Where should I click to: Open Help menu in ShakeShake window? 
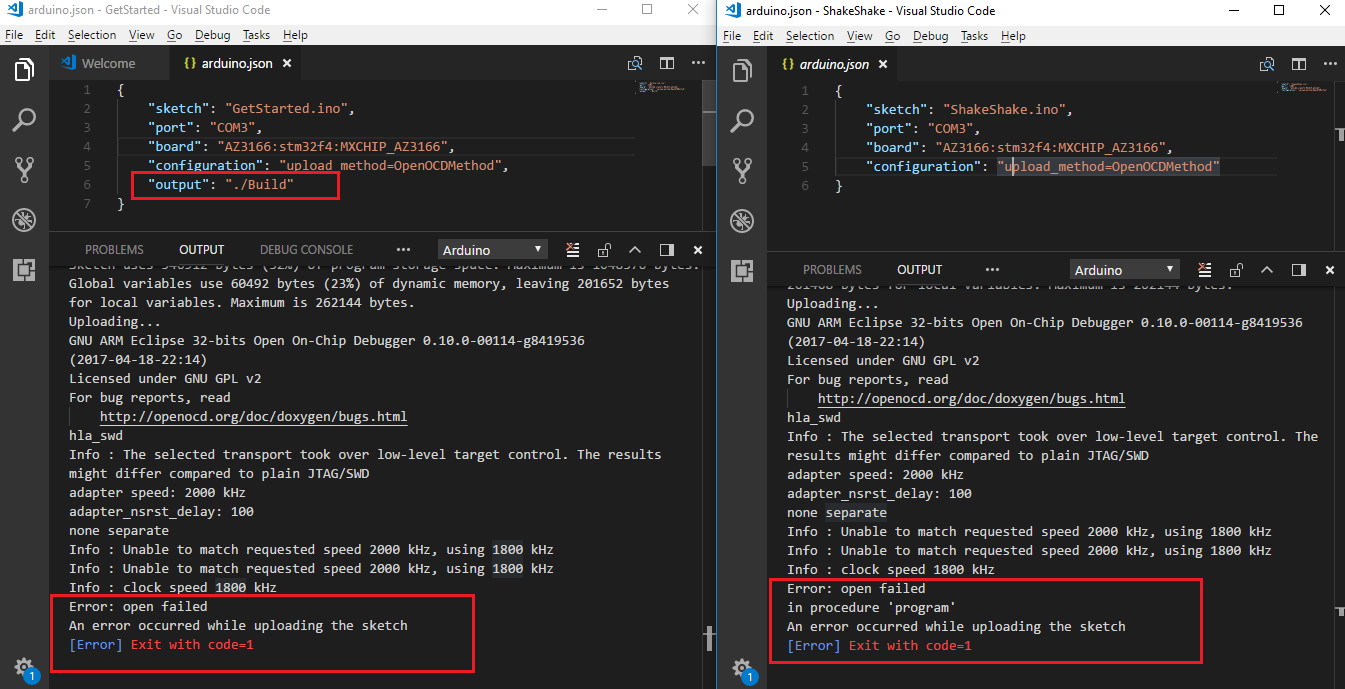pos(1013,36)
